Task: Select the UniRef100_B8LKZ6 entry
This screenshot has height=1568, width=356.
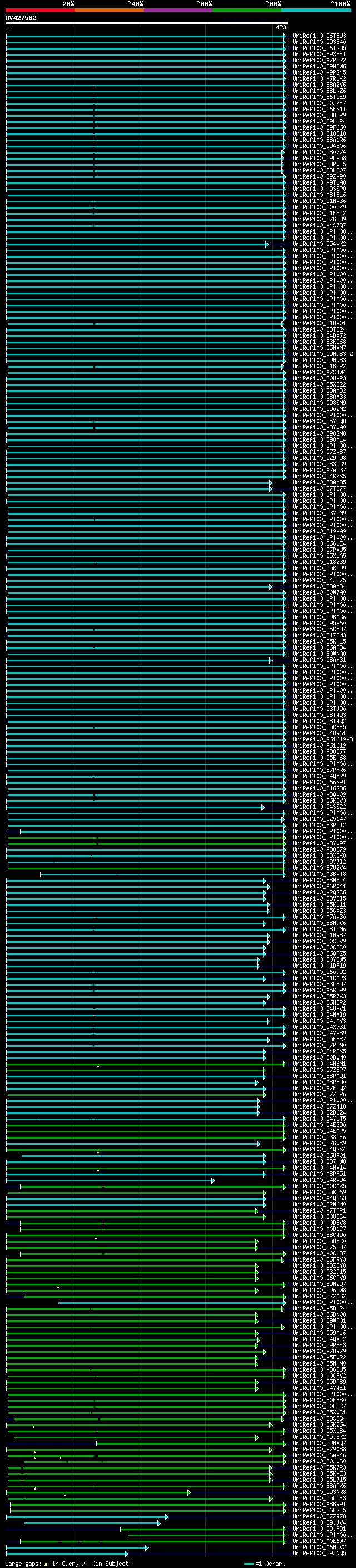Action: pos(319,91)
